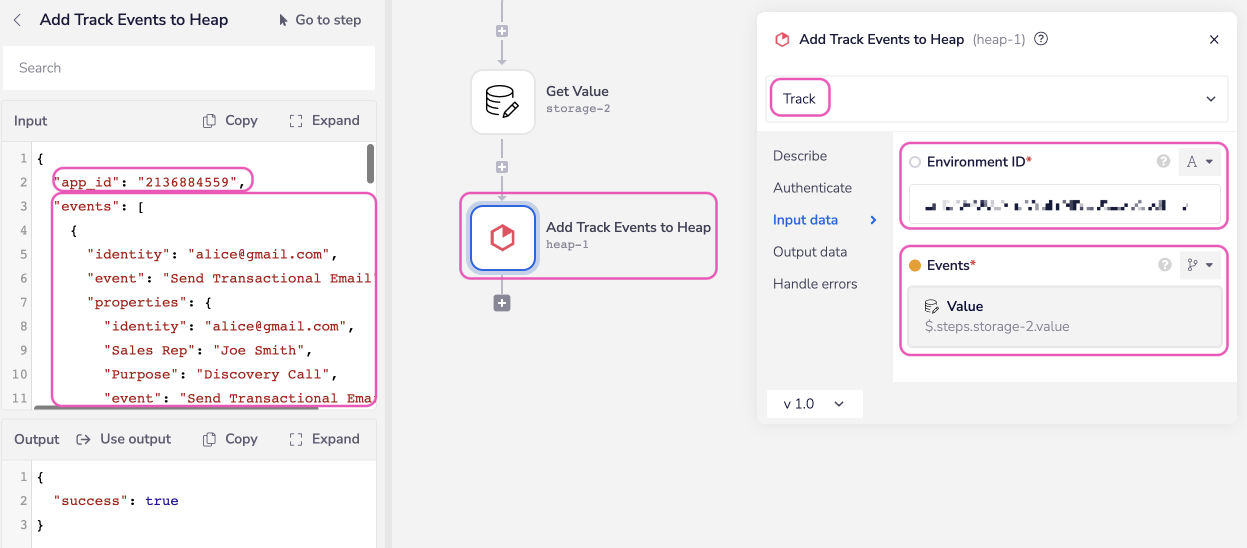
Task: Open the Events field type dropdown
Action: [x=1199, y=266]
